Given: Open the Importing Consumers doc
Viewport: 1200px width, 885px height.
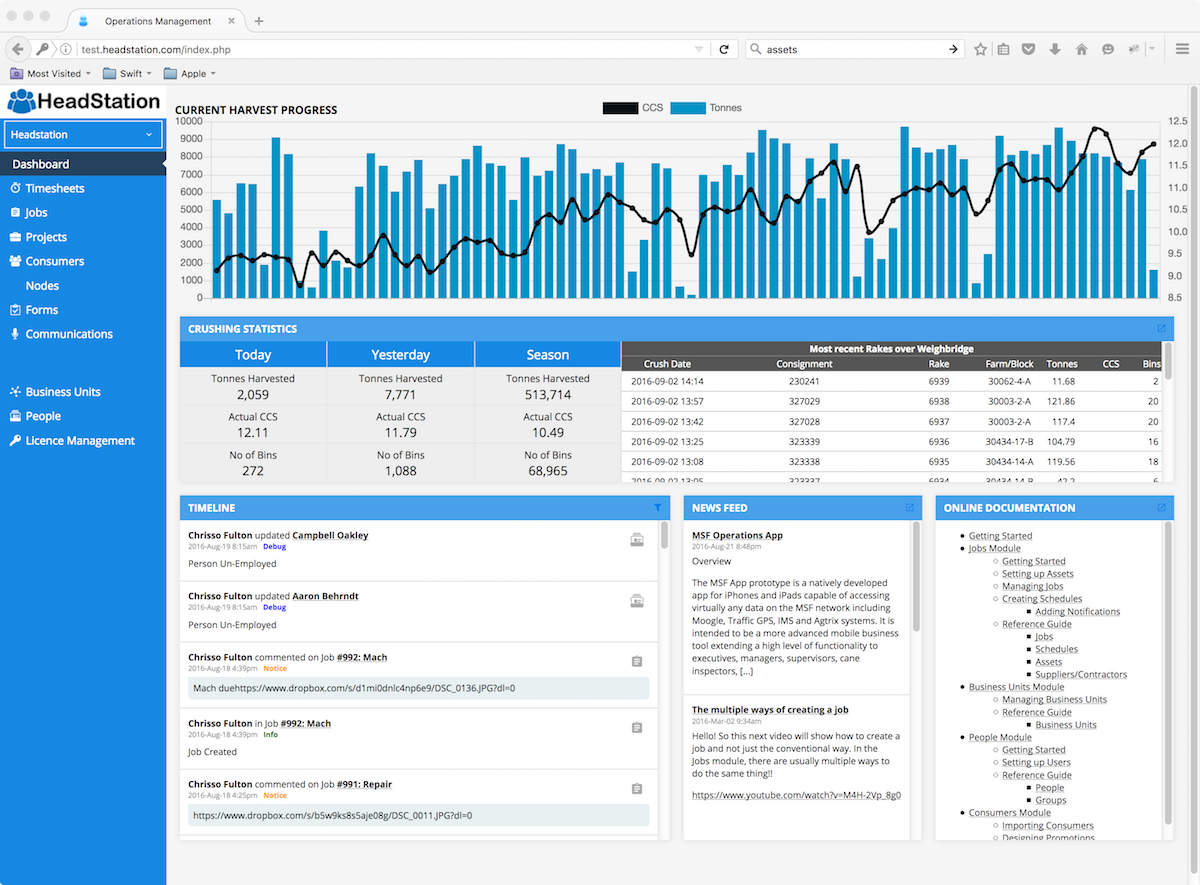Looking at the screenshot, I should (x=1048, y=825).
